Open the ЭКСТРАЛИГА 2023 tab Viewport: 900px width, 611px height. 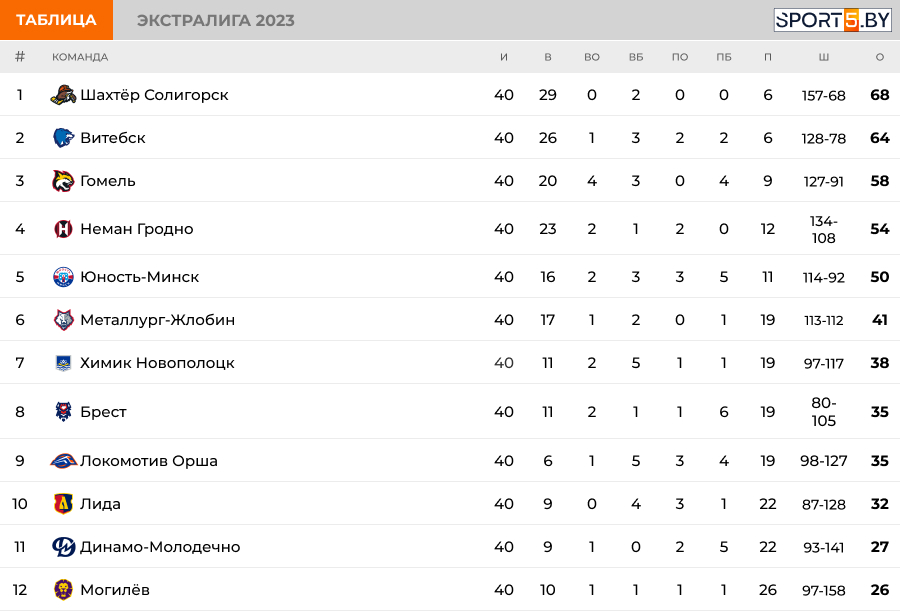pyautogui.click(x=216, y=20)
